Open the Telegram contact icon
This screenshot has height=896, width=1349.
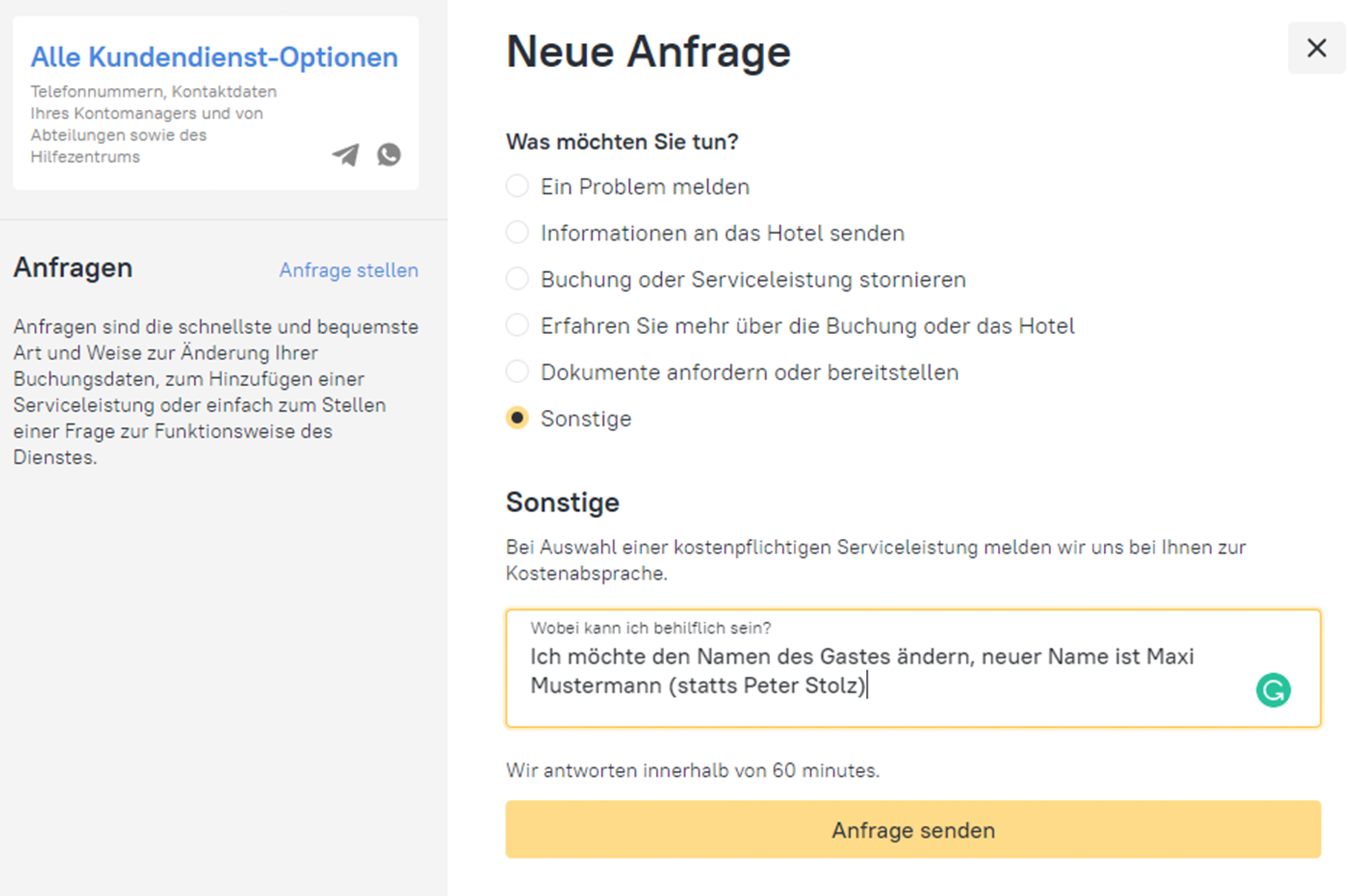(346, 155)
